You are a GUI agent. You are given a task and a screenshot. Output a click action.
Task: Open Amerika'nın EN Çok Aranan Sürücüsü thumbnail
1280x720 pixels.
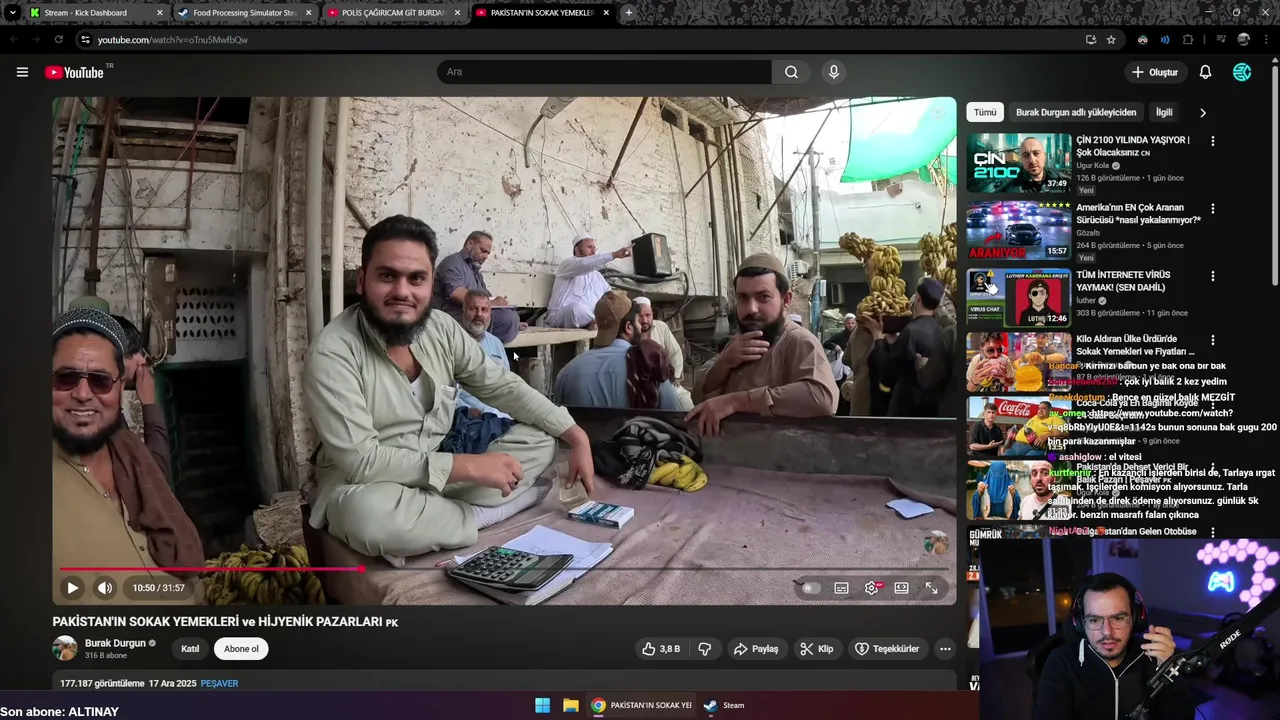coord(1018,230)
